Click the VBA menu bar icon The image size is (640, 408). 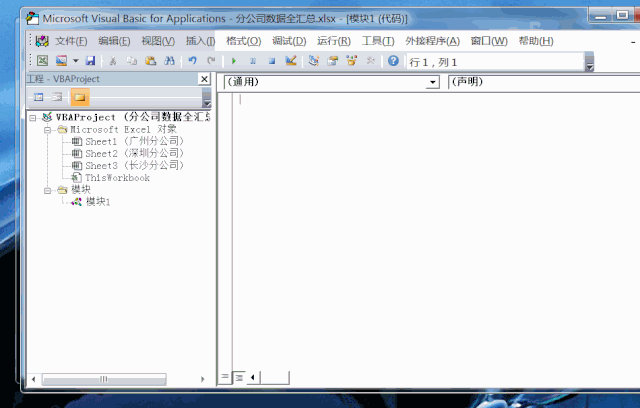tap(42, 41)
